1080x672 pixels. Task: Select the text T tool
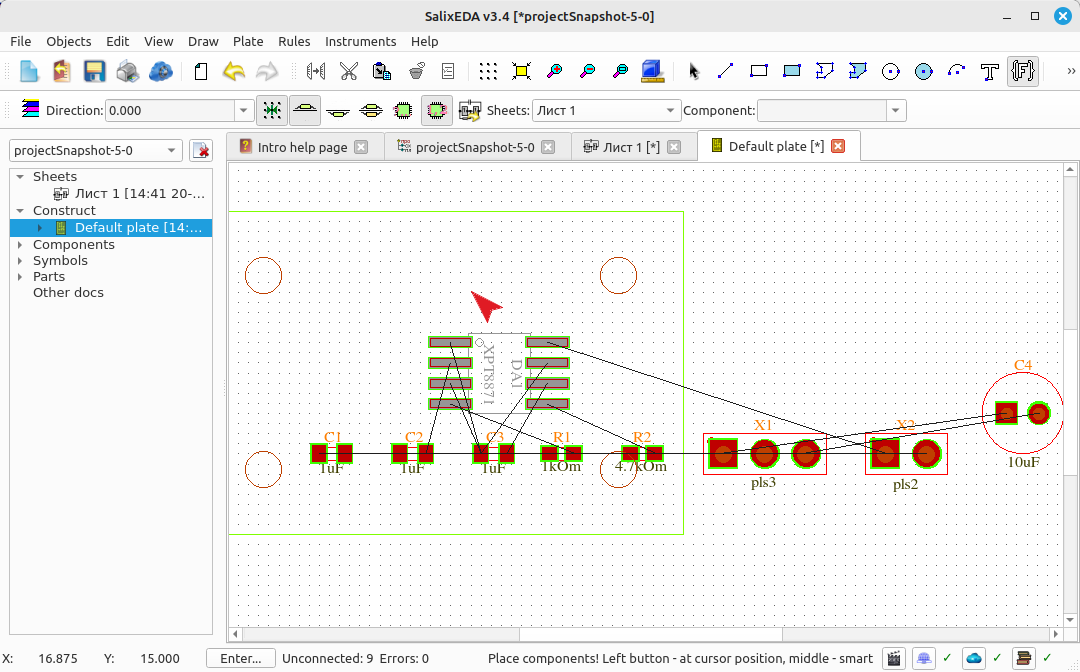(x=990, y=71)
